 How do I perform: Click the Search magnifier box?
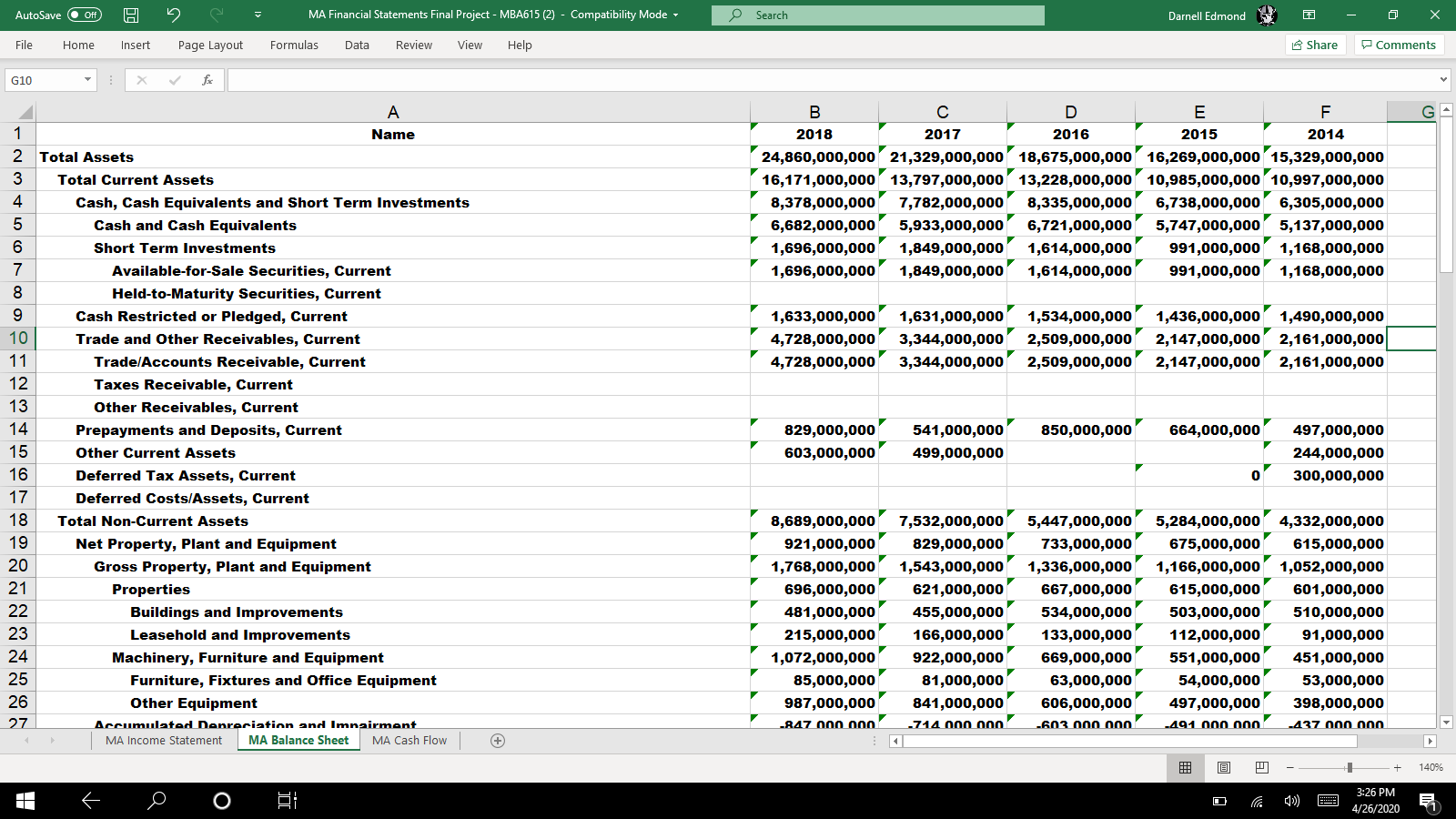(878, 15)
